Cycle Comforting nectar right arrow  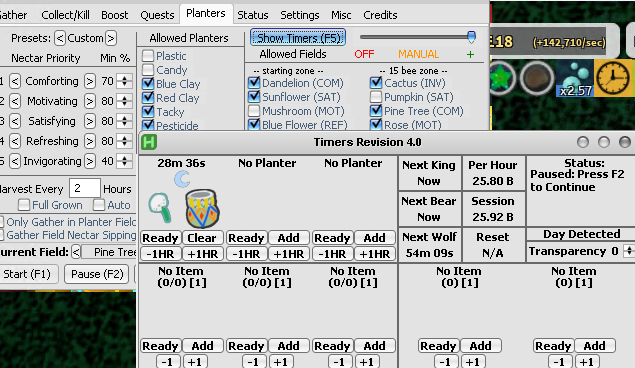click(x=89, y=81)
